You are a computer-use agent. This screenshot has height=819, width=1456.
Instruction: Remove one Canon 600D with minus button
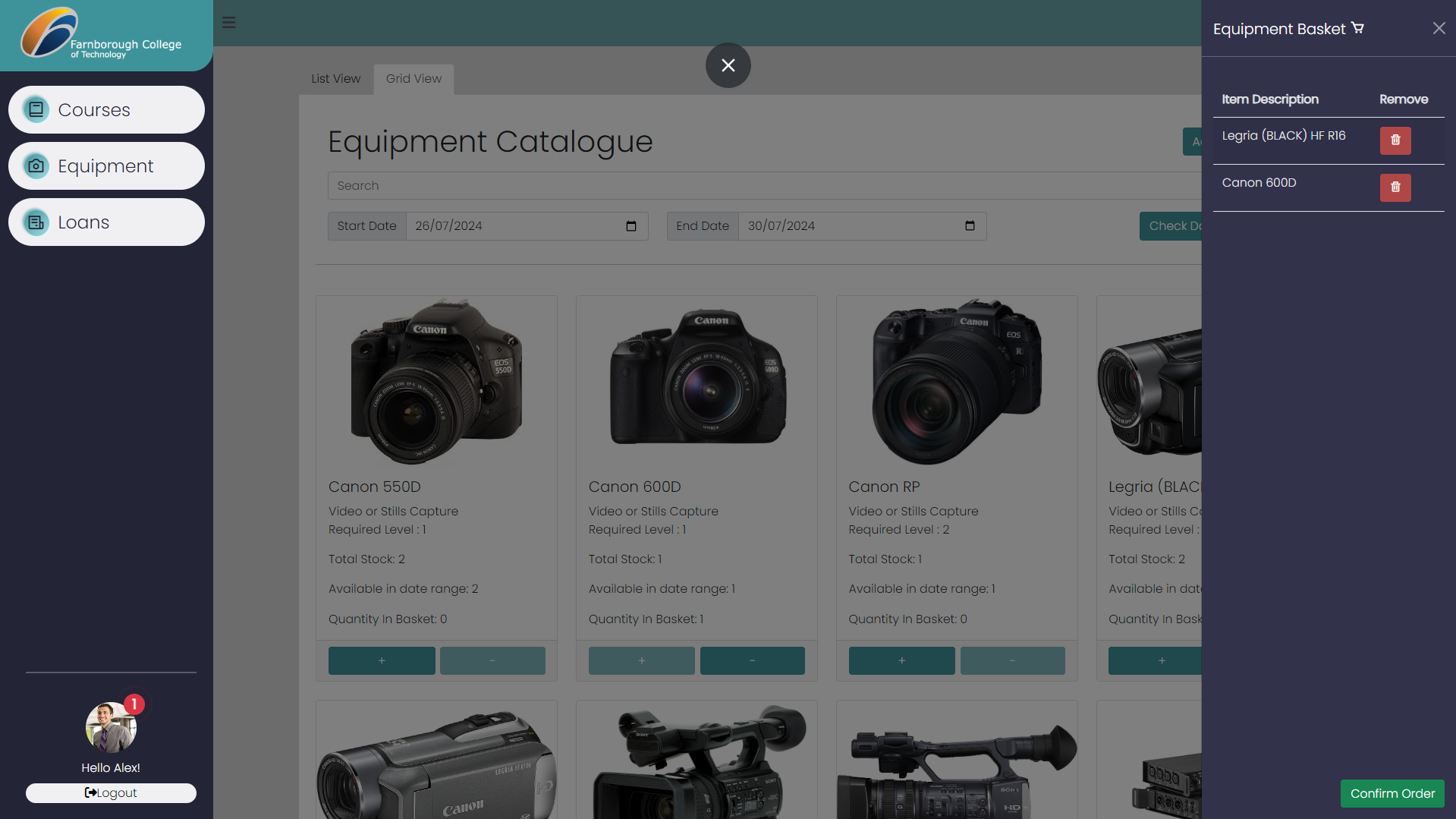752,660
